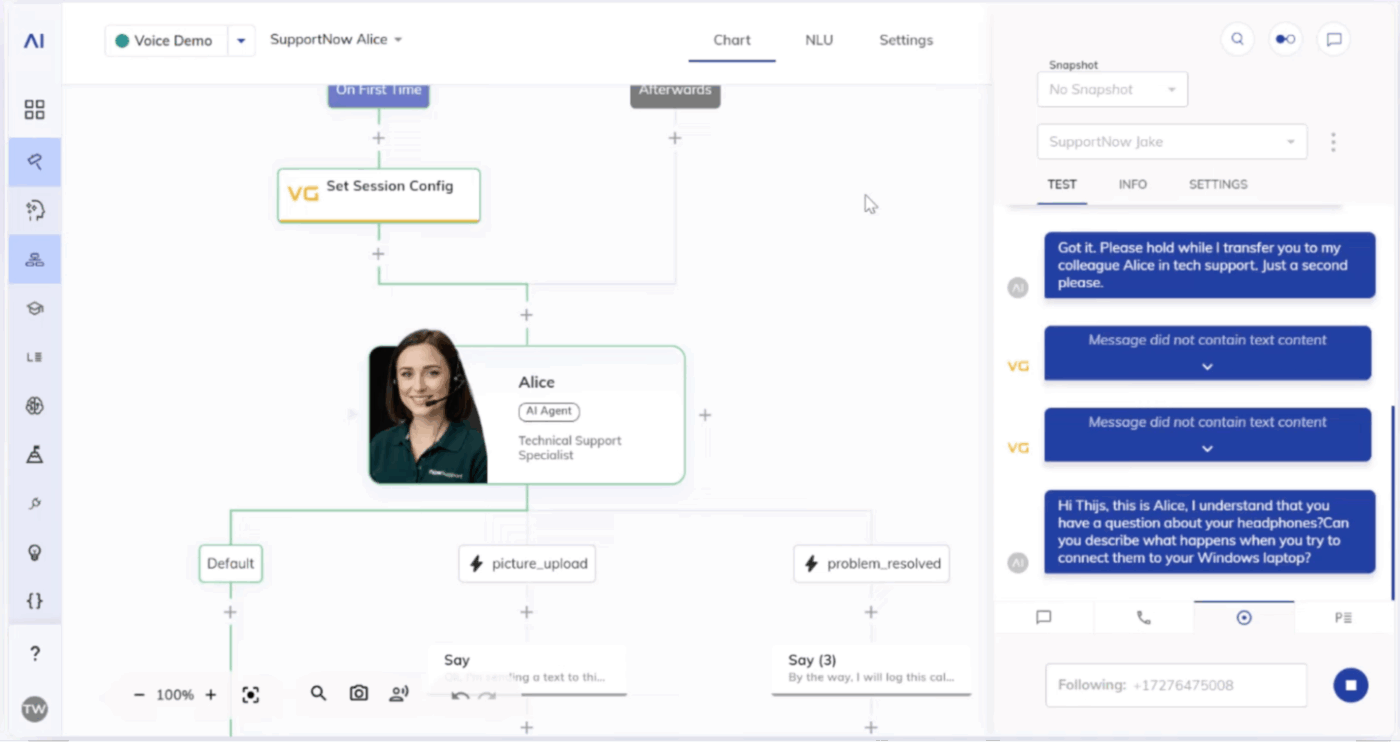Take a screenshot with the camera icon
Viewport: 1400px width, 742px height.
tap(358, 694)
